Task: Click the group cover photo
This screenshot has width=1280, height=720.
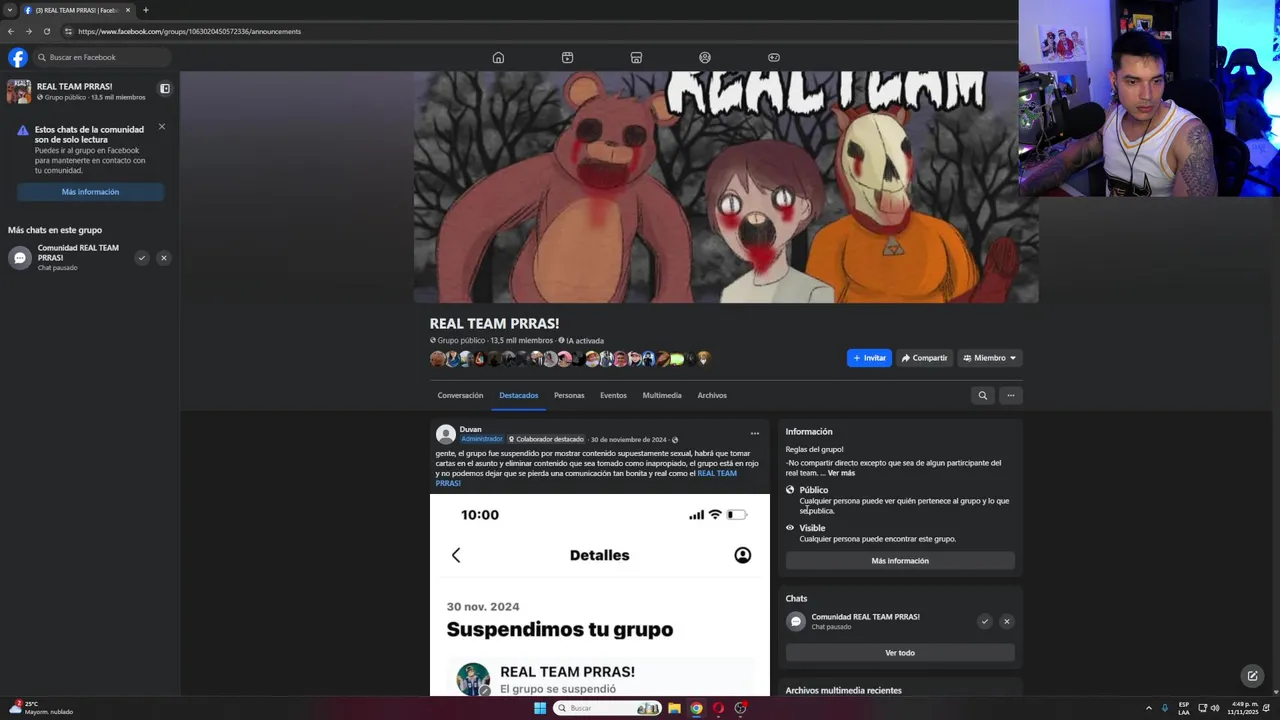Action: [726, 186]
